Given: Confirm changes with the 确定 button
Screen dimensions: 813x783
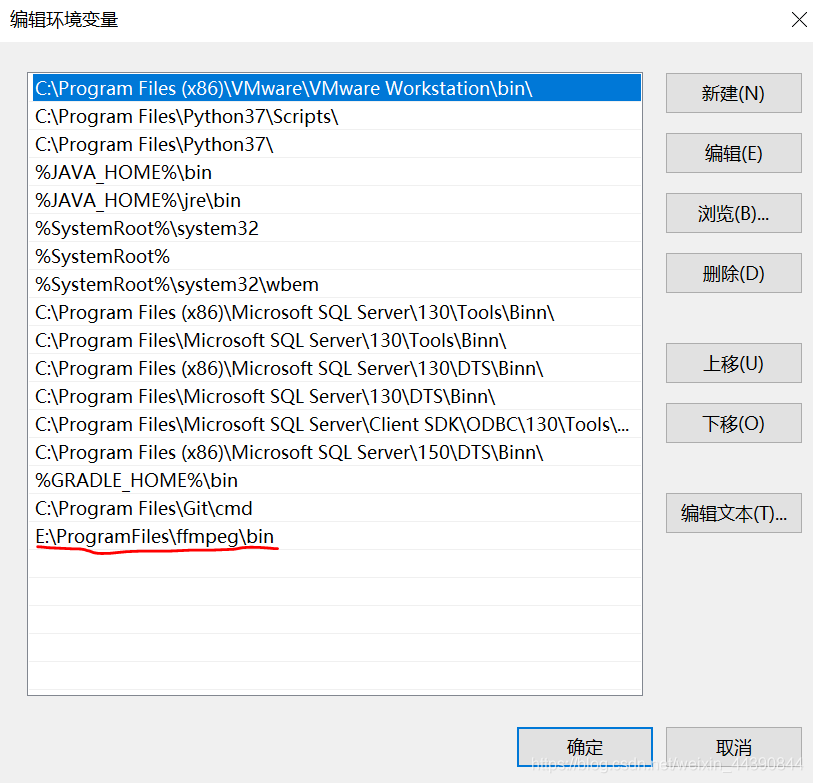Looking at the screenshot, I should (x=584, y=747).
